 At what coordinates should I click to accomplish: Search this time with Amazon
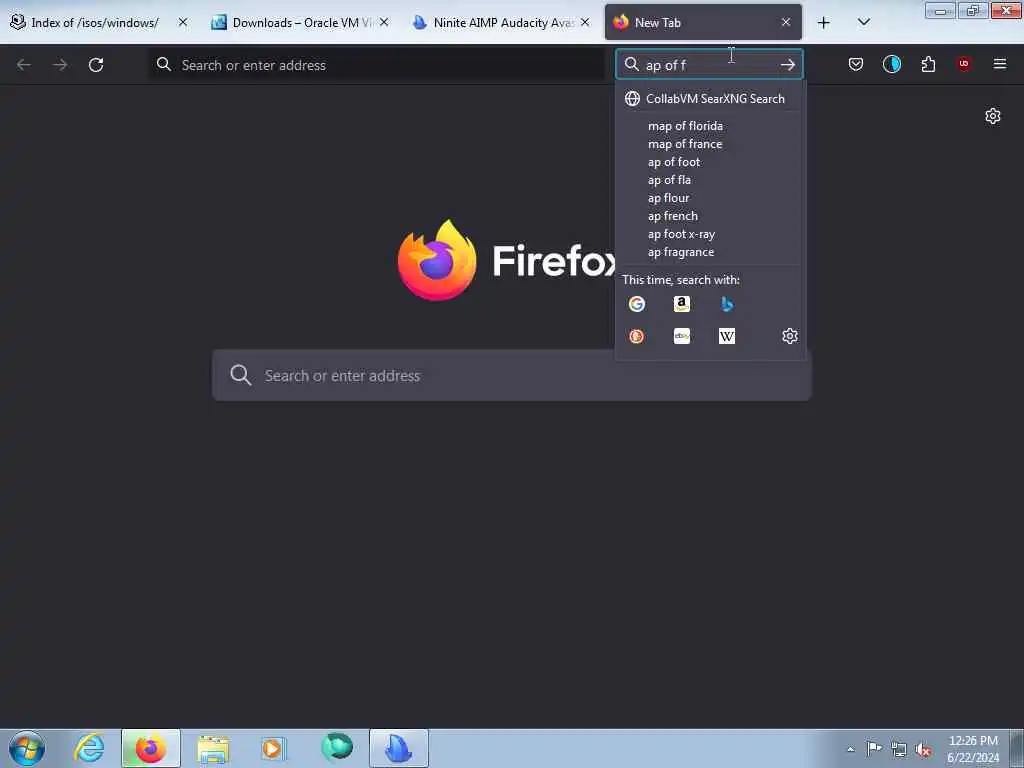[x=682, y=304]
